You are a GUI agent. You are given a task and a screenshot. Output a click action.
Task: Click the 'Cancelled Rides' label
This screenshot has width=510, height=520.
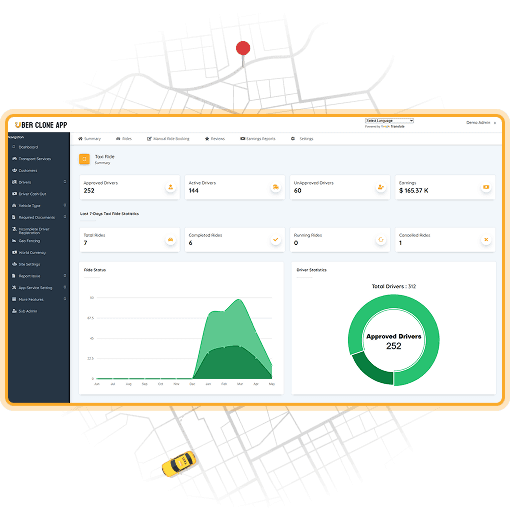(414, 235)
